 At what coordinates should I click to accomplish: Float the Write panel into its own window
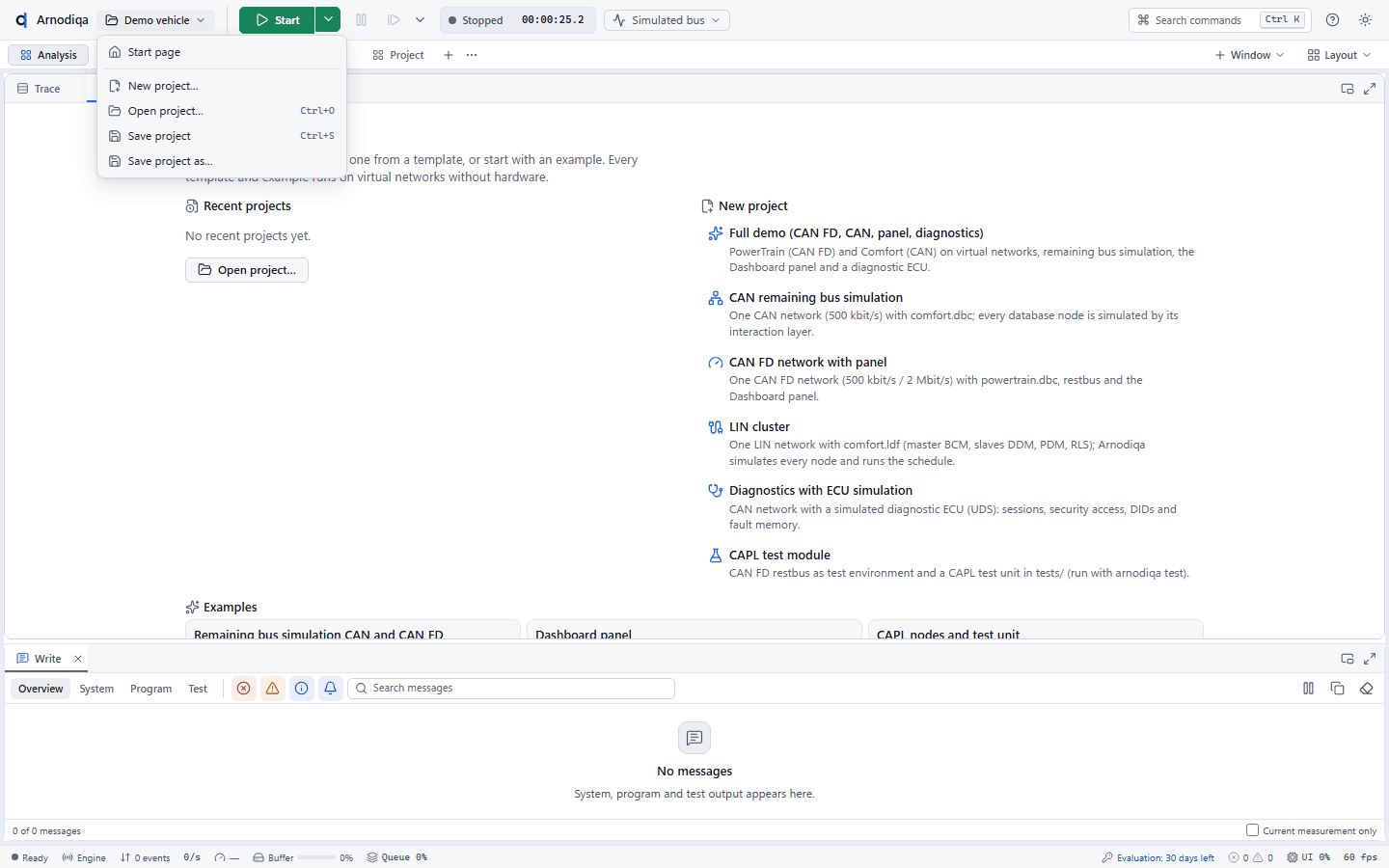pos(1348,659)
